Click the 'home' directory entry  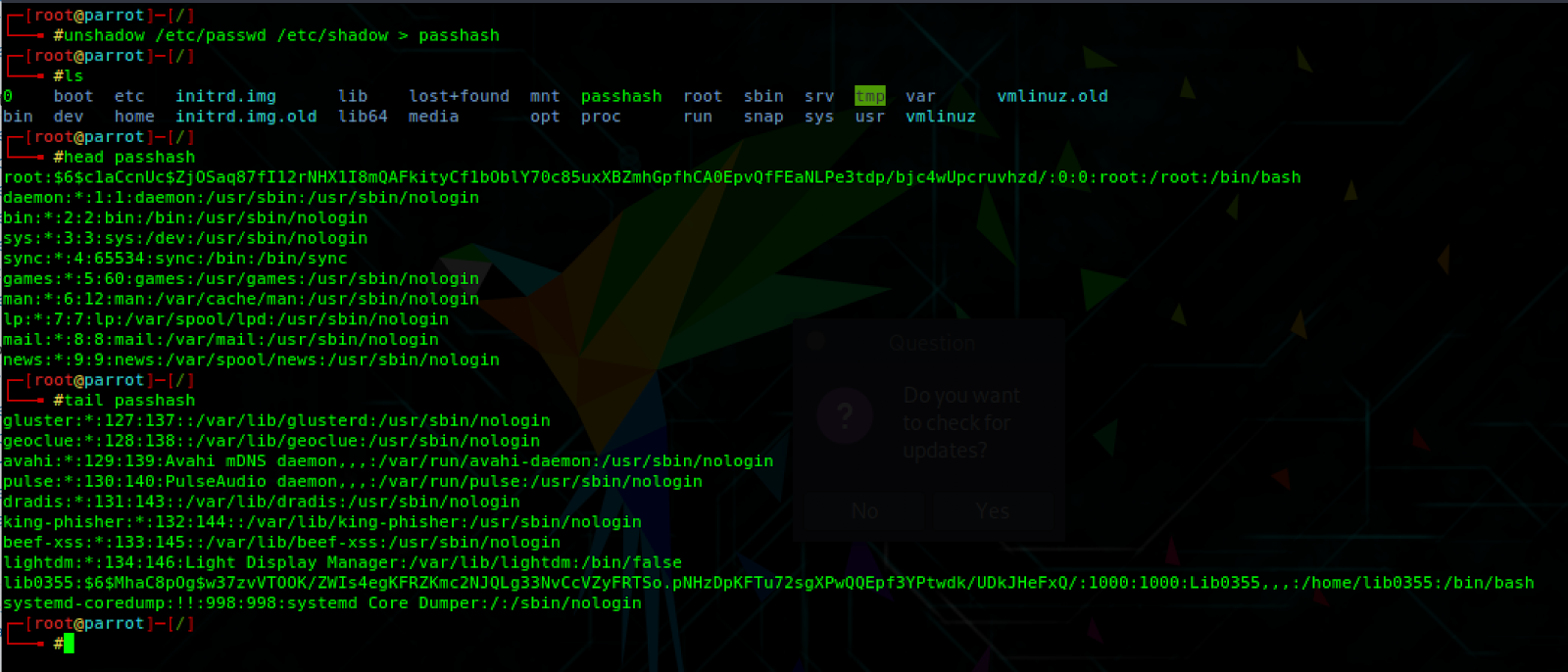134,117
